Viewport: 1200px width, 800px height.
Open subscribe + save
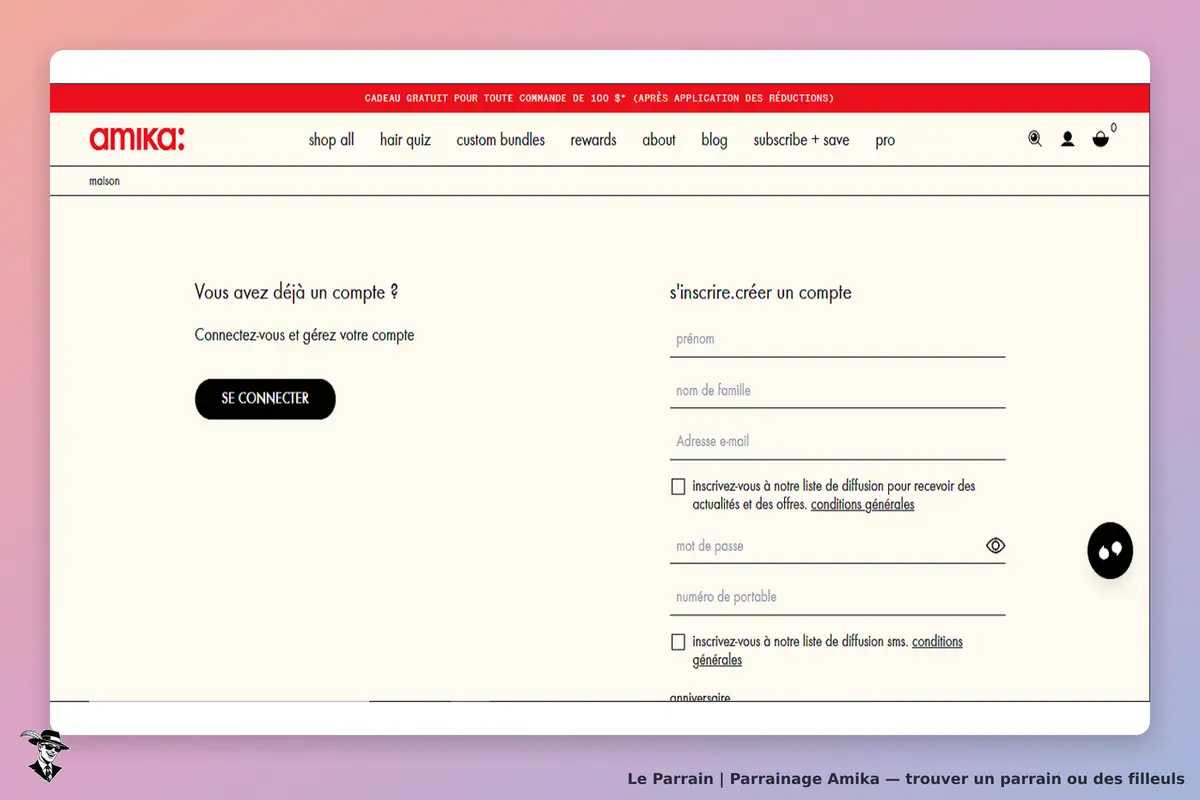pyautogui.click(x=801, y=140)
